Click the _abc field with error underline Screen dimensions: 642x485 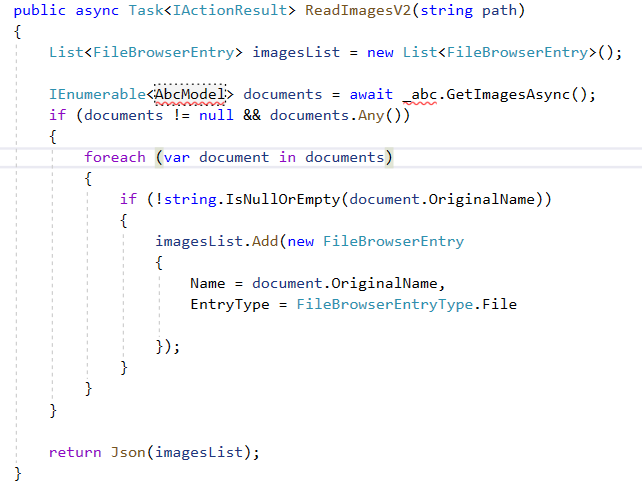point(420,95)
